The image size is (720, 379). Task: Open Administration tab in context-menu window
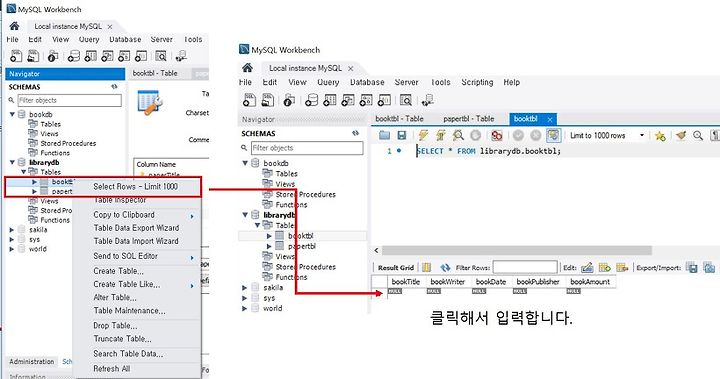click(x=32, y=362)
